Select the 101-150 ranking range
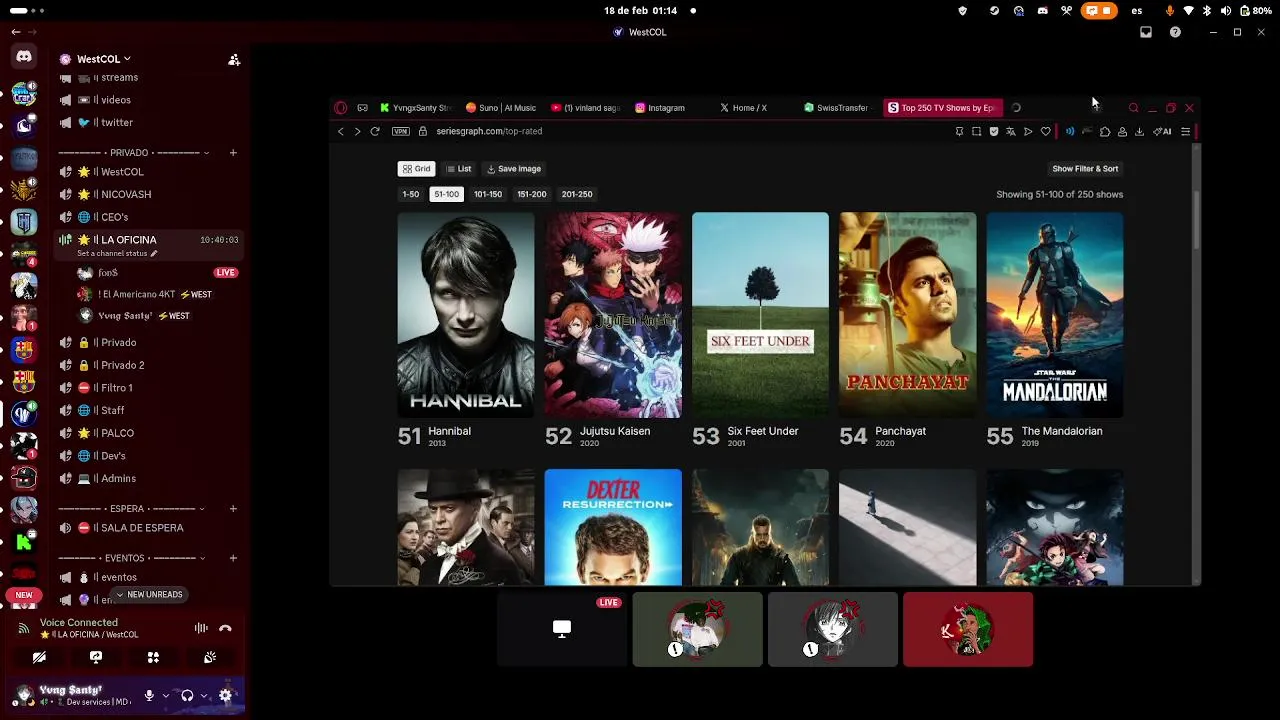Screen dimensions: 1280x720 tap(488, 194)
